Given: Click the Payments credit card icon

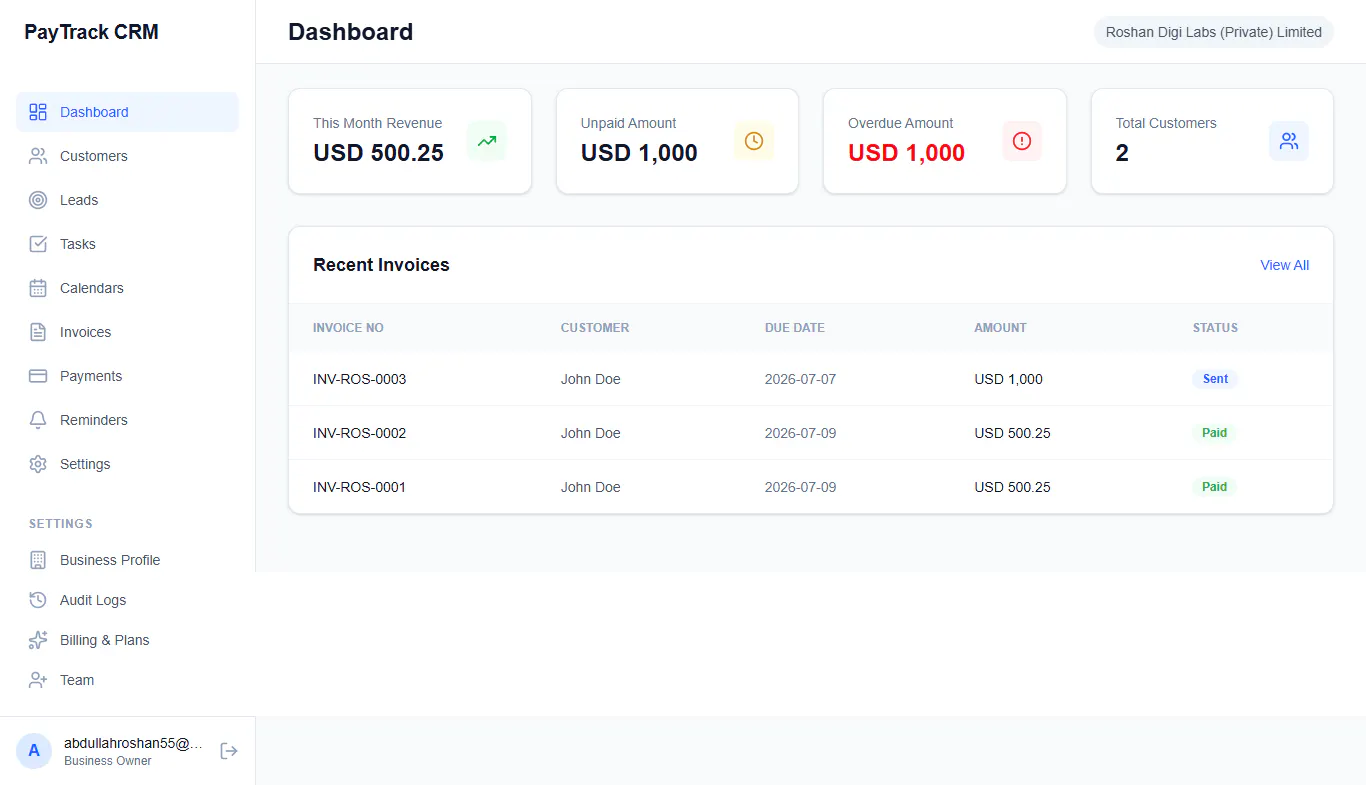Looking at the screenshot, I should pos(38,376).
